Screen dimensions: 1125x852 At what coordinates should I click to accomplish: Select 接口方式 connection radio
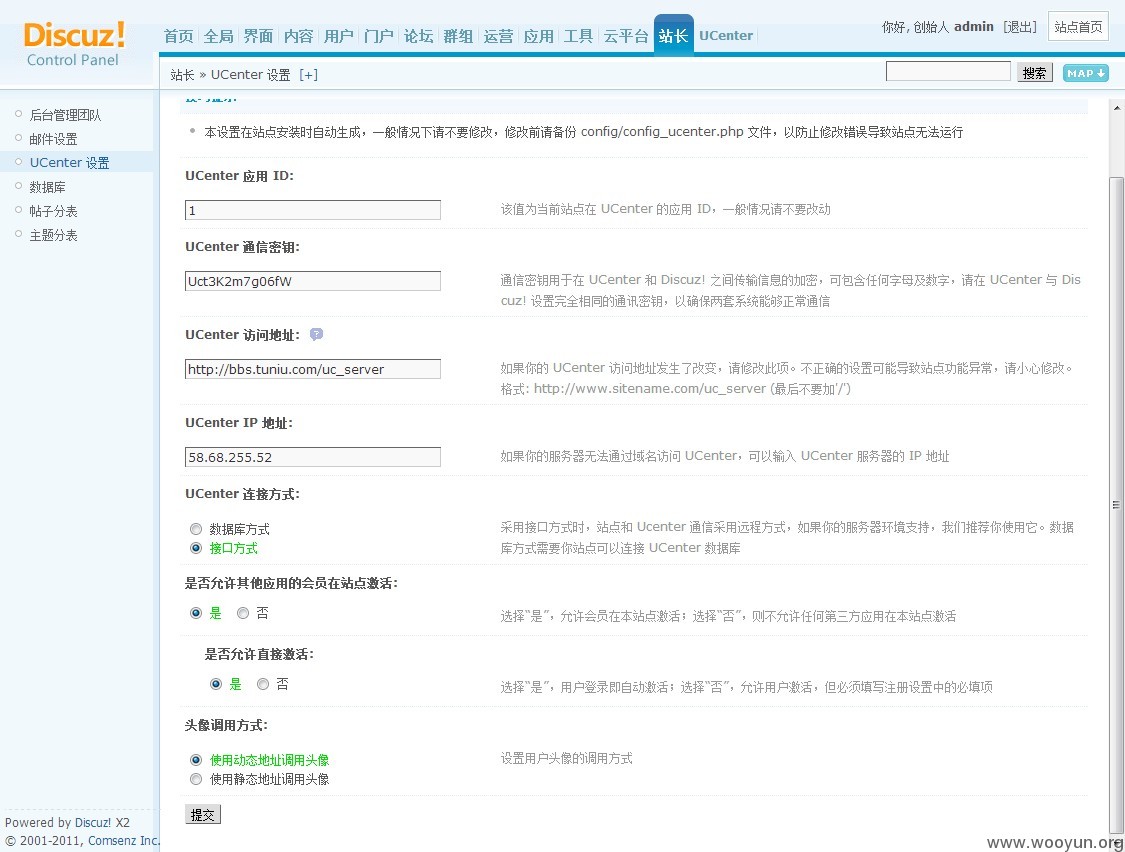[x=196, y=548]
